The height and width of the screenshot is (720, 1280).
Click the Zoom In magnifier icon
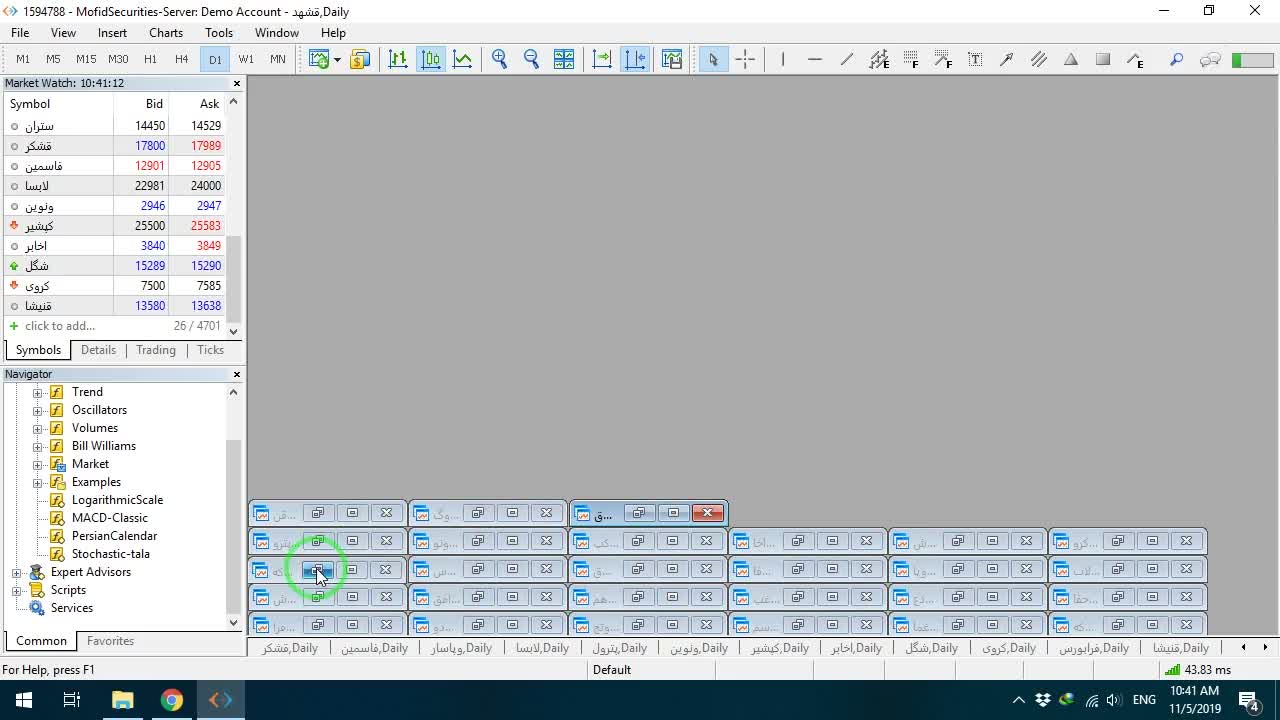[x=500, y=59]
